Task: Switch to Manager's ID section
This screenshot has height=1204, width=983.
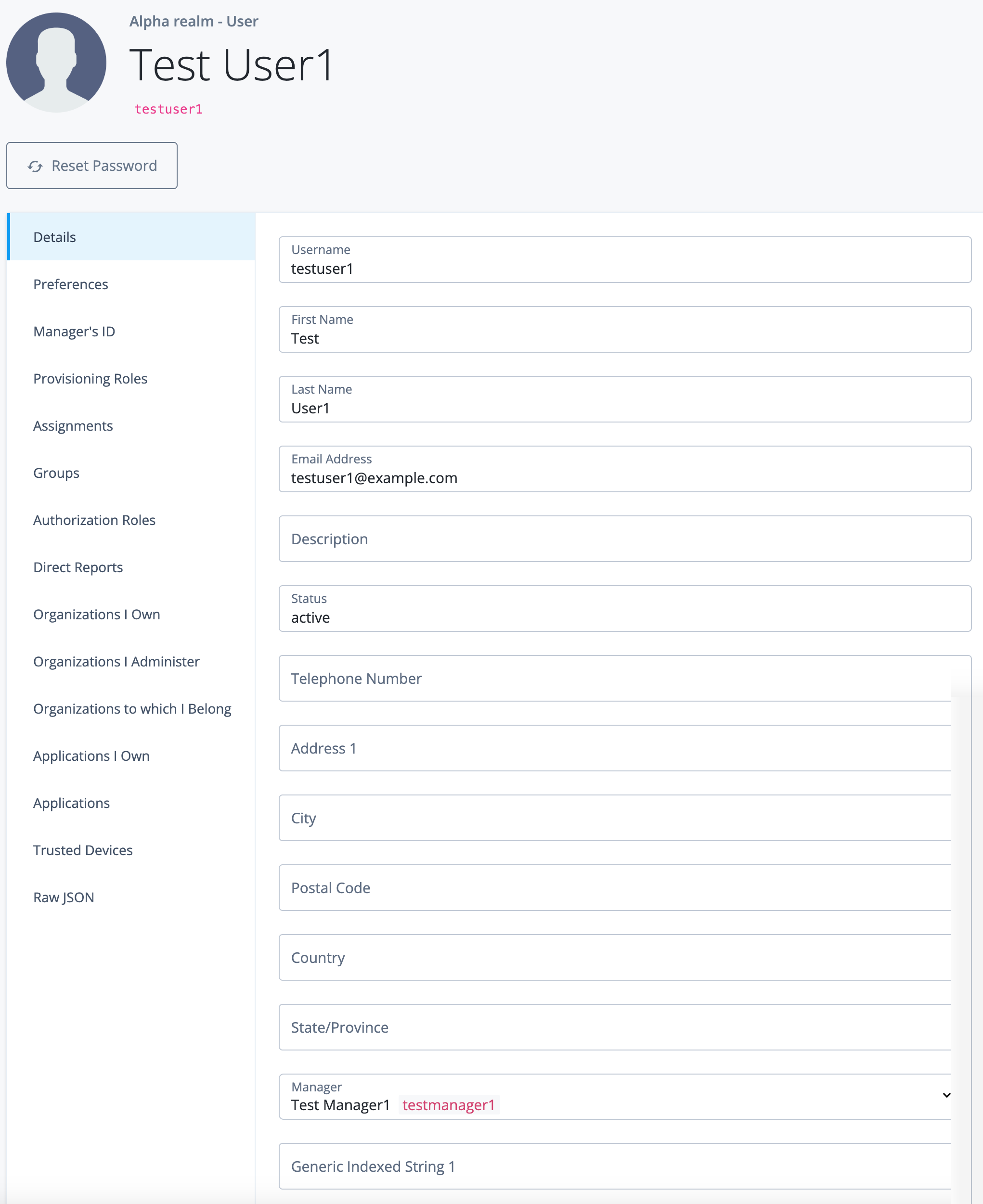Action: (74, 331)
